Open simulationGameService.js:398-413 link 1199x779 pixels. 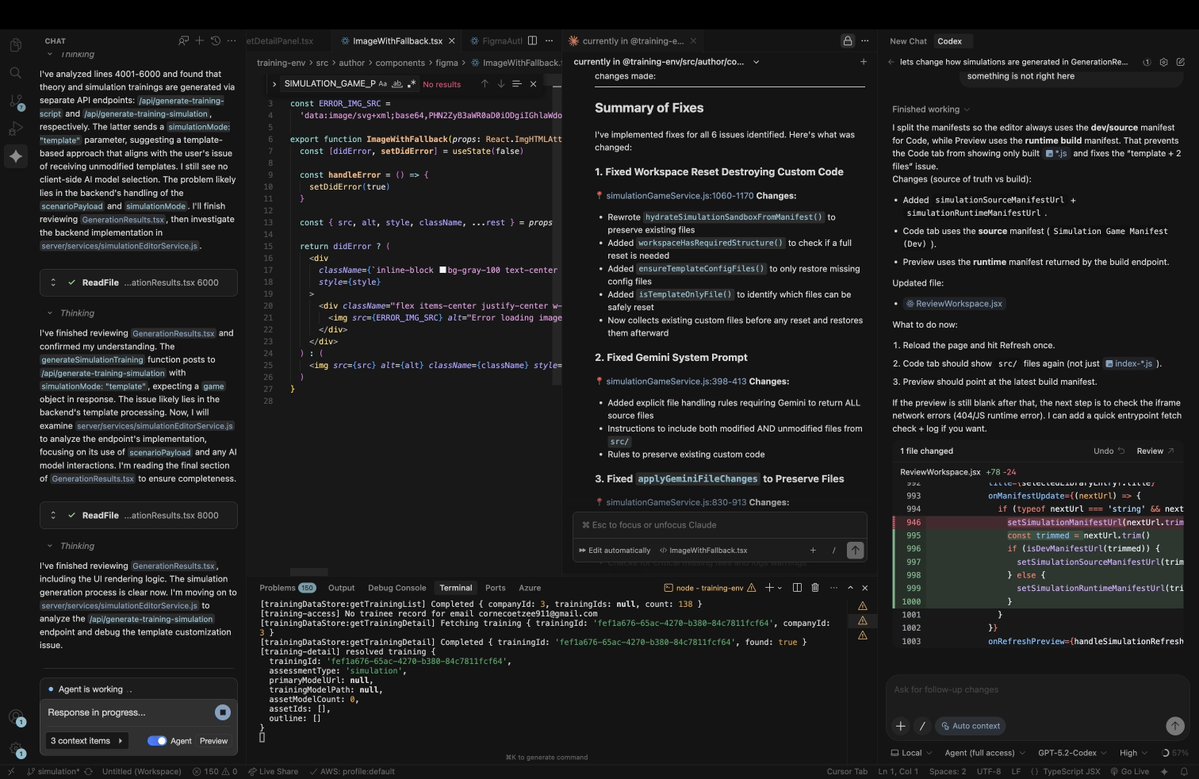pos(676,381)
